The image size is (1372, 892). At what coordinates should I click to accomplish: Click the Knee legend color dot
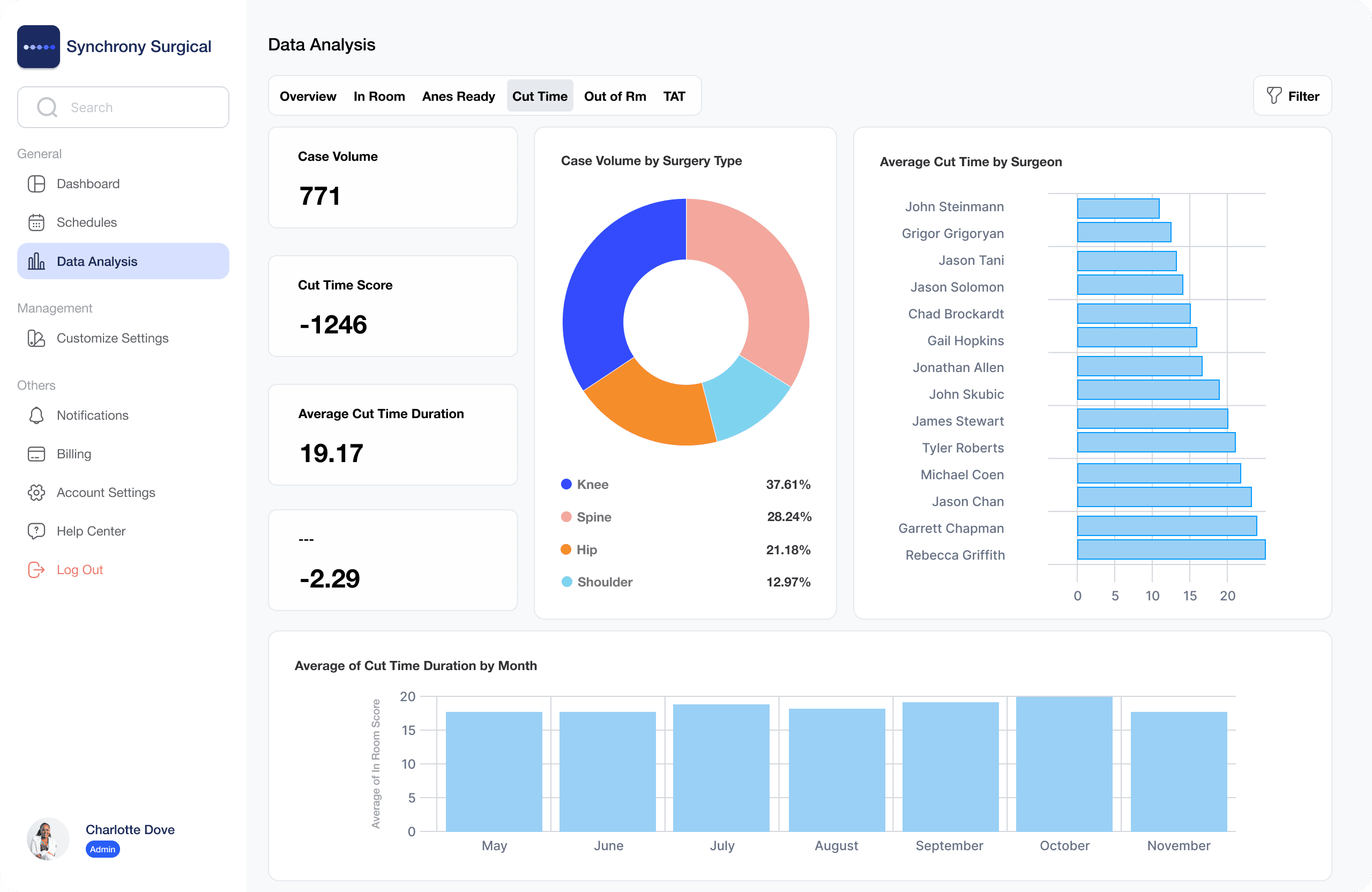(x=566, y=485)
